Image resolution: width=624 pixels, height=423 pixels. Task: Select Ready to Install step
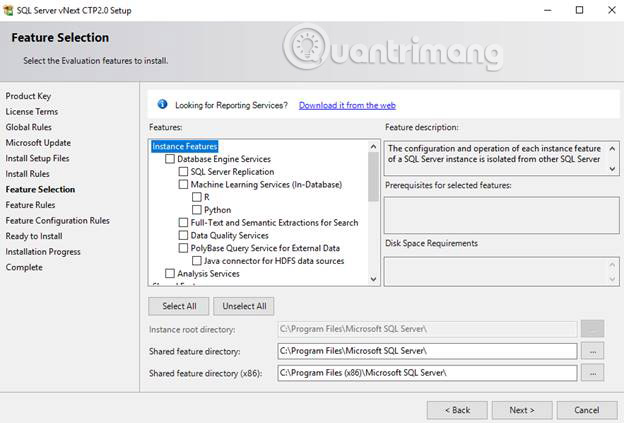pos(34,236)
